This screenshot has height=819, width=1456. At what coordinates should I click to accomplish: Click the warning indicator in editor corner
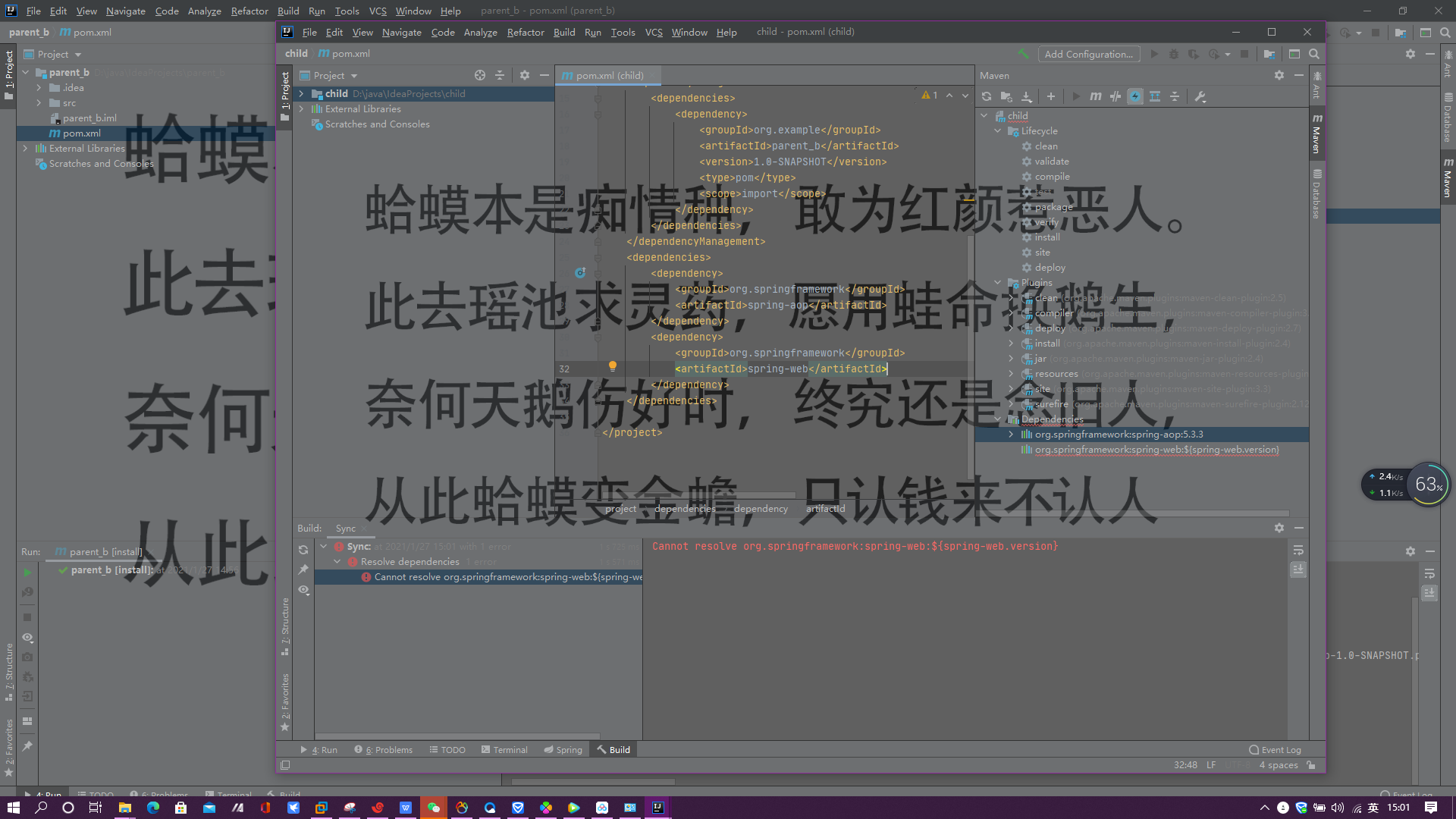coord(930,95)
